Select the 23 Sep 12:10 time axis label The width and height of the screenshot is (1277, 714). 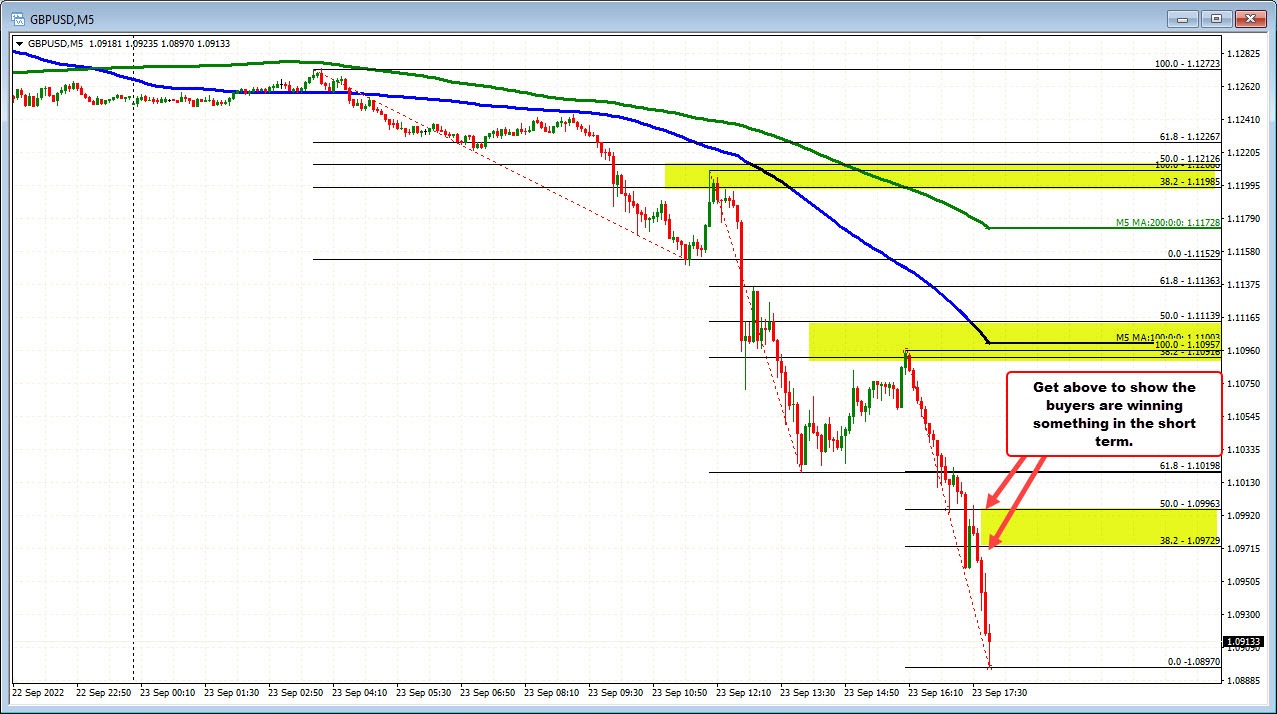pyautogui.click(x=744, y=692)
